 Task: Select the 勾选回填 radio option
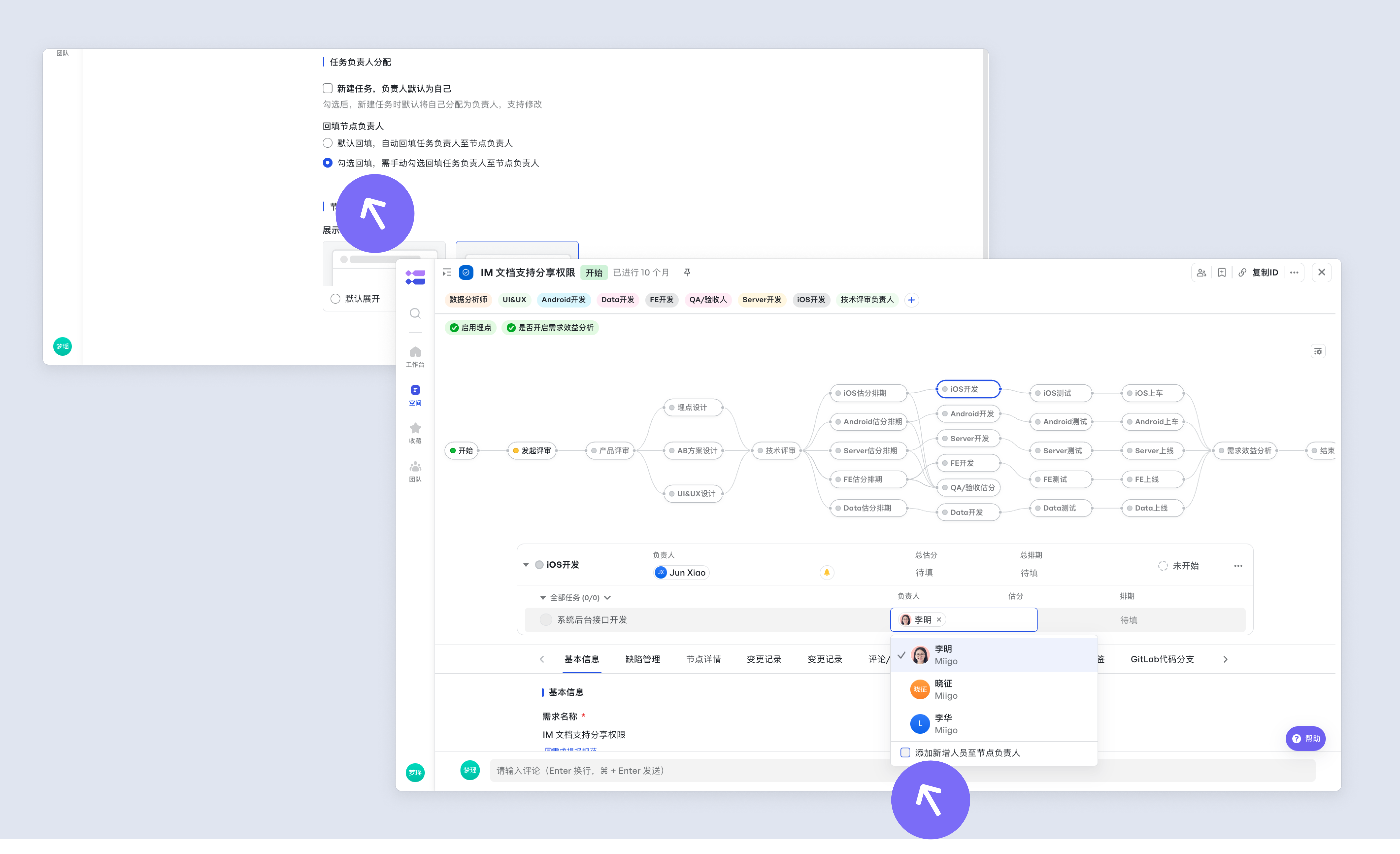(328, 163)
